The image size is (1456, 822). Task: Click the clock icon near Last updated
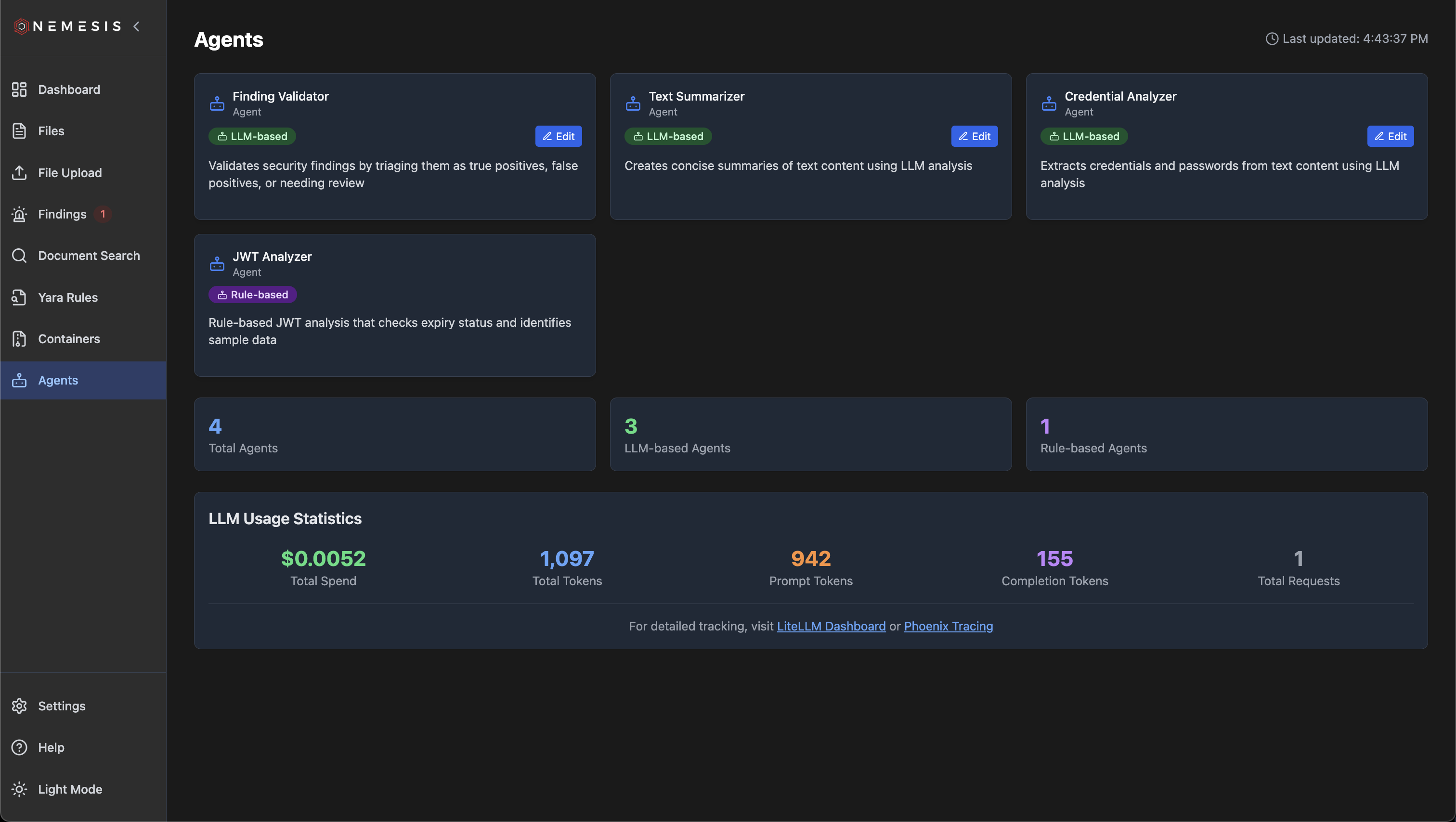click(x=1272, y=39)
